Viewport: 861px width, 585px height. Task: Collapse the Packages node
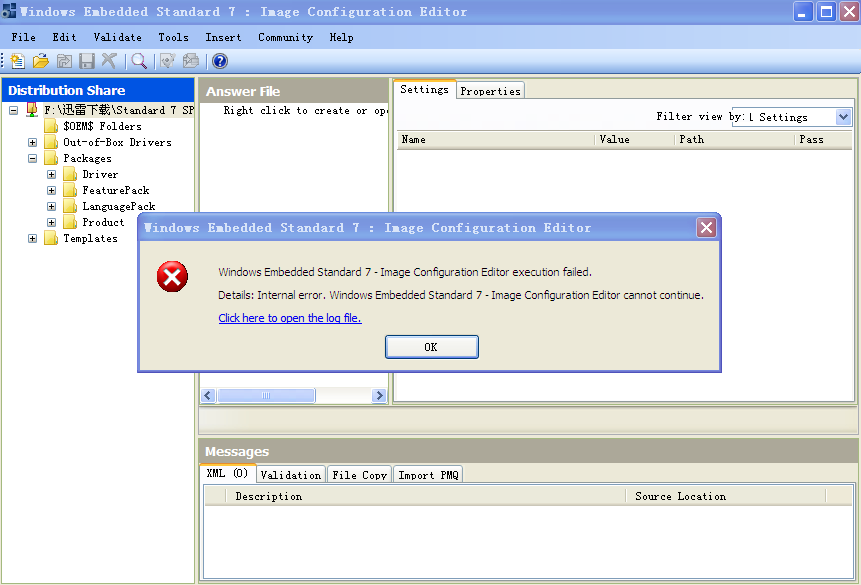click(x=32, y=158)
